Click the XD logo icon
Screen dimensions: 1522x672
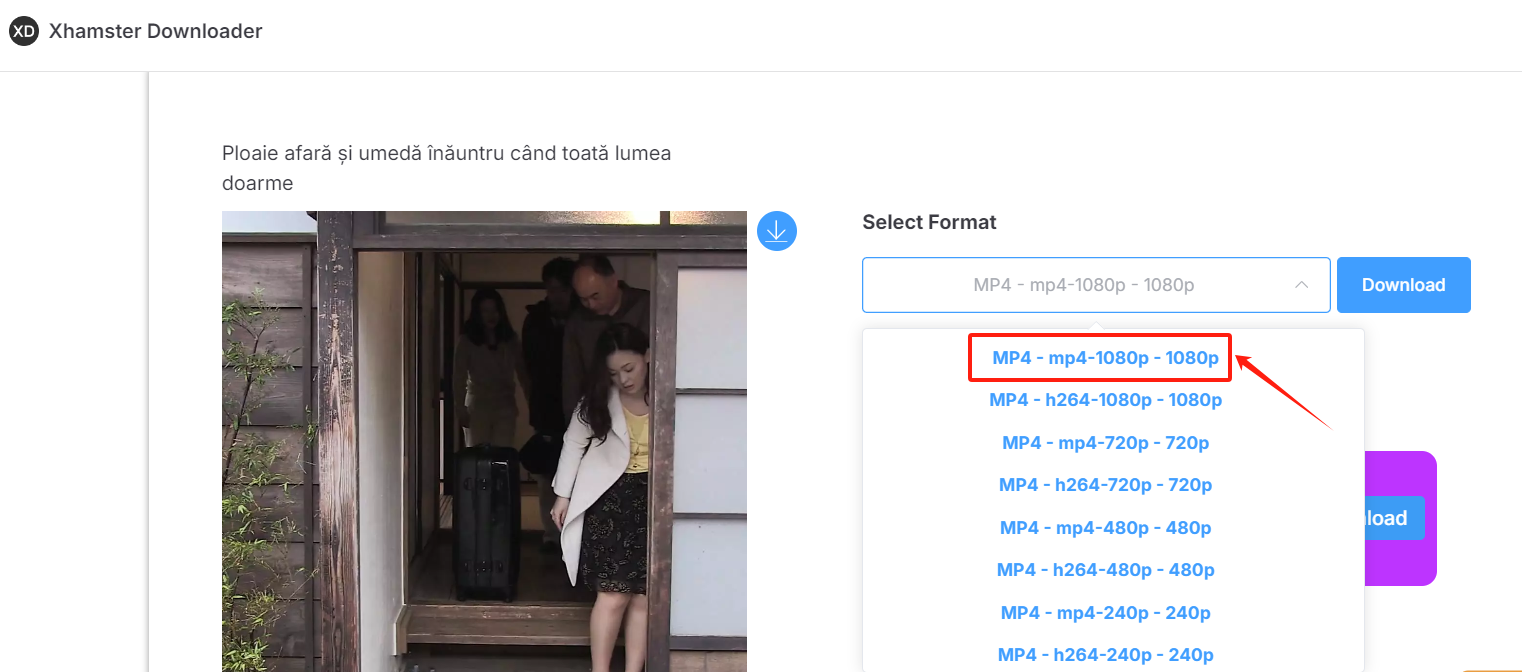tap(23, 31)
